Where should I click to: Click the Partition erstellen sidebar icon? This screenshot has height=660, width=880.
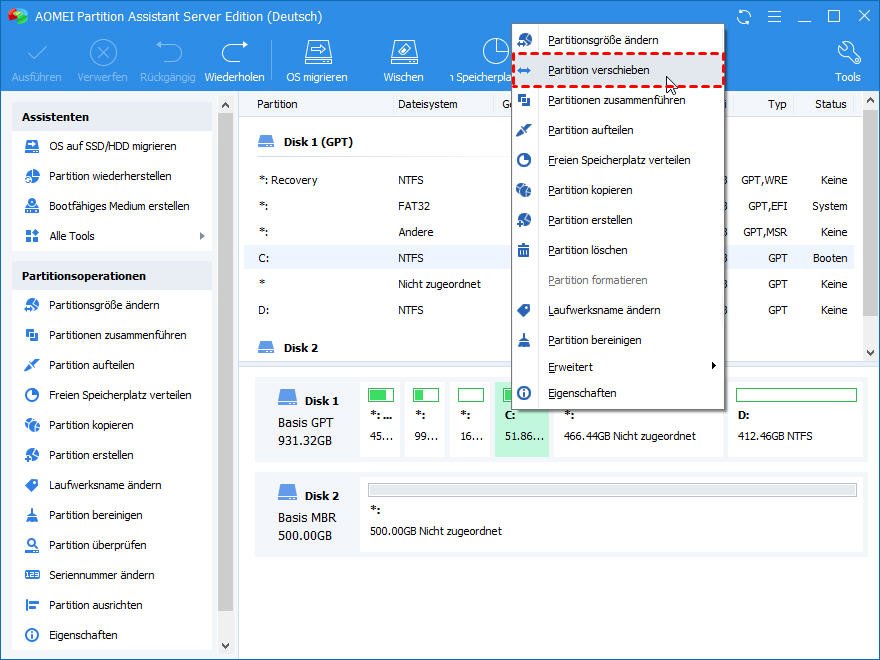[x=32, y=455]
